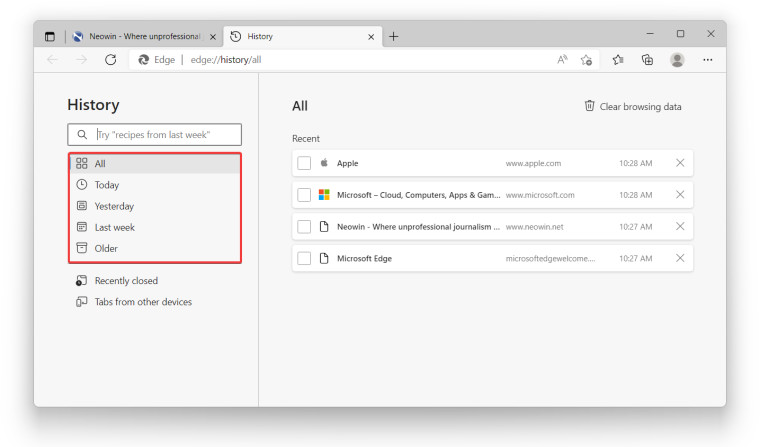Tick the Neowin entry checkbox
Screen dimensions: 760x447
pyautogui.click(x=304, y=226)
